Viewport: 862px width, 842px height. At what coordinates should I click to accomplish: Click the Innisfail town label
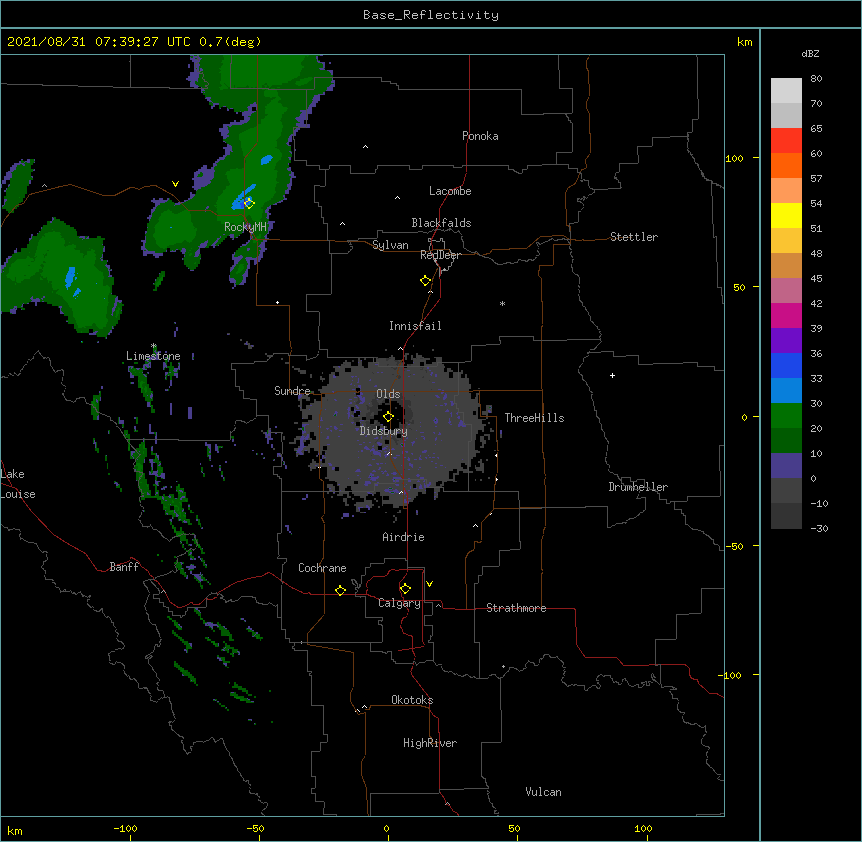coord(415,326)
